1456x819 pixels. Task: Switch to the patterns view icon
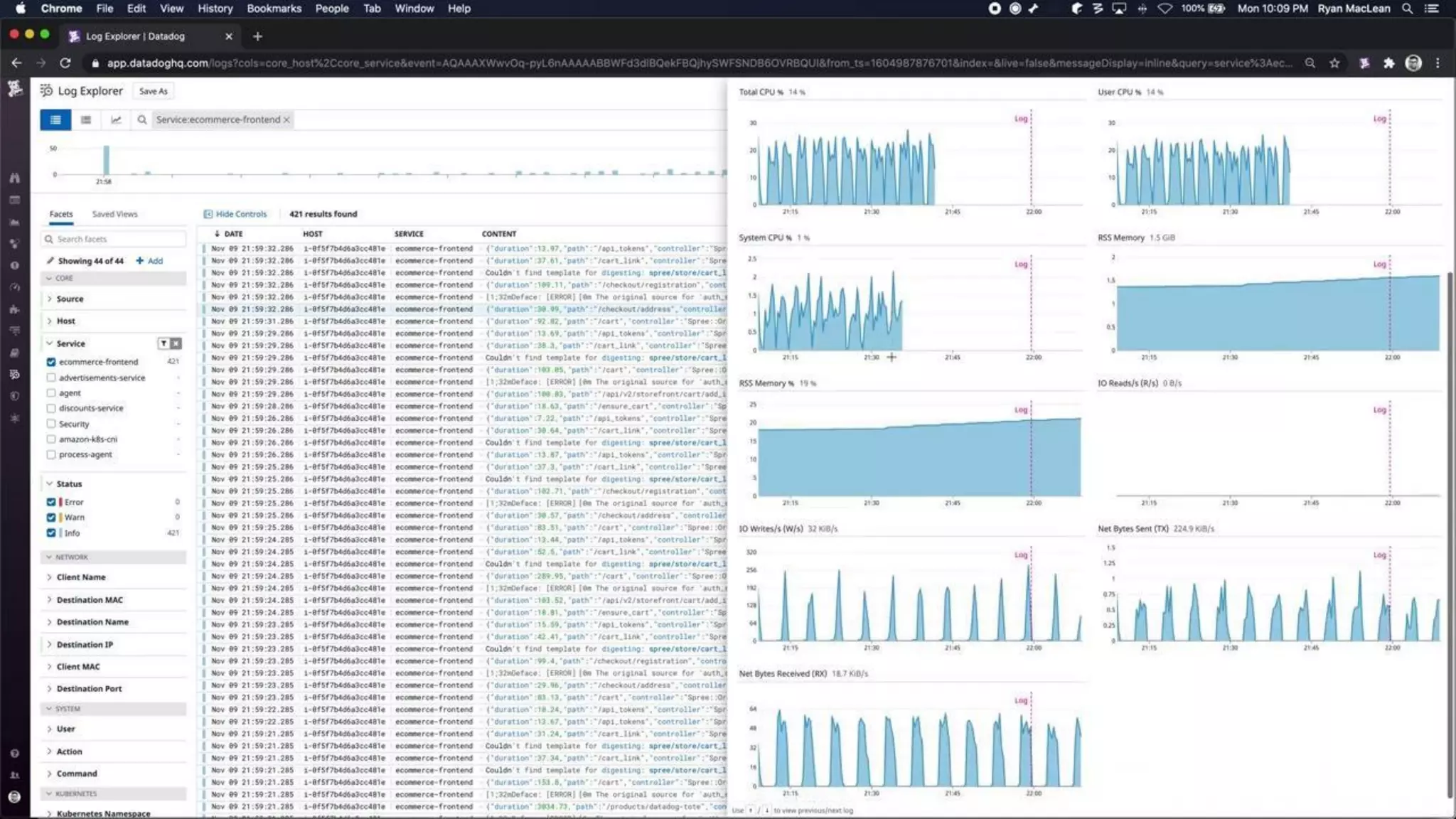[86, 119]
